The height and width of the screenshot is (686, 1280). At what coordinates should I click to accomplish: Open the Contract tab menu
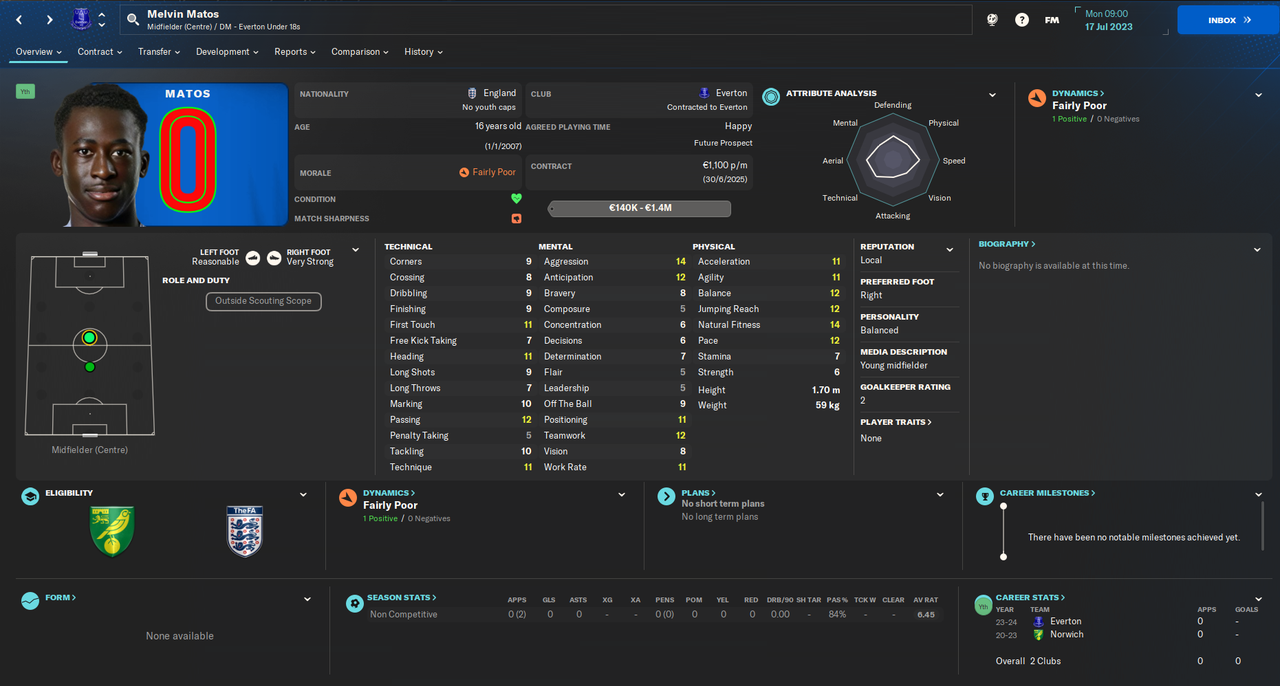click(x=100, y=52)
